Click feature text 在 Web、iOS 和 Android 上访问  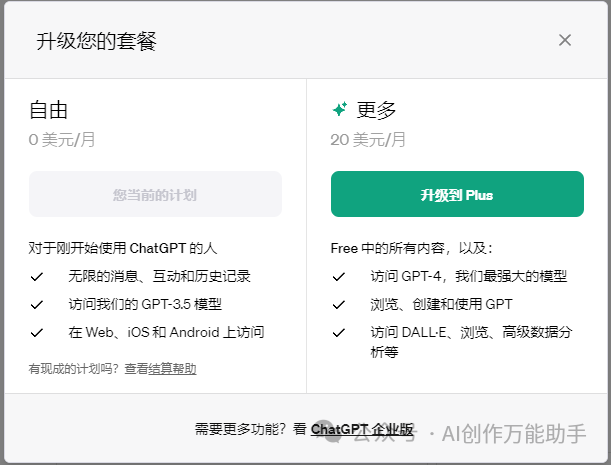pyautogui.click(x=166, y=332)
